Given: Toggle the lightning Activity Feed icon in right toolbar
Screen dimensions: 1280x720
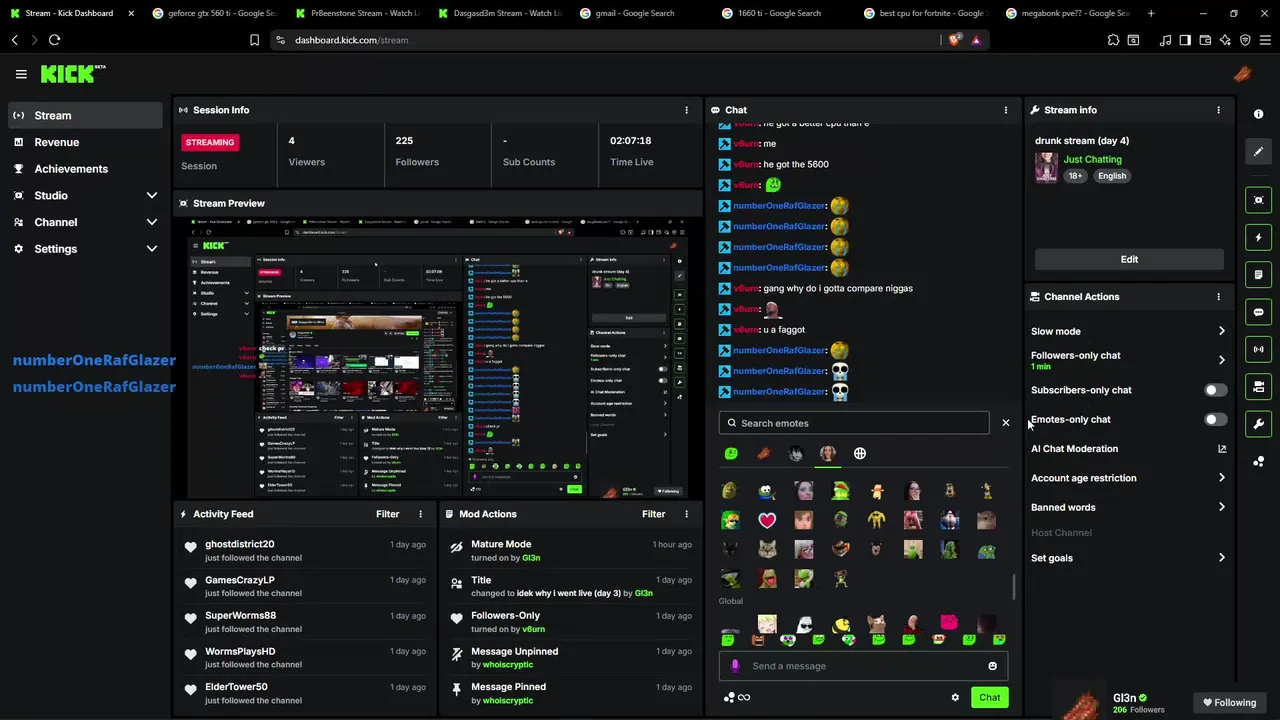Looking at the screenshot, I should click(x=1258, y=238).
